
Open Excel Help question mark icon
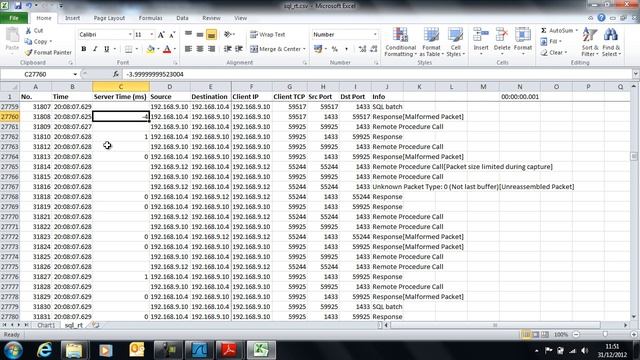click(601, 18)
